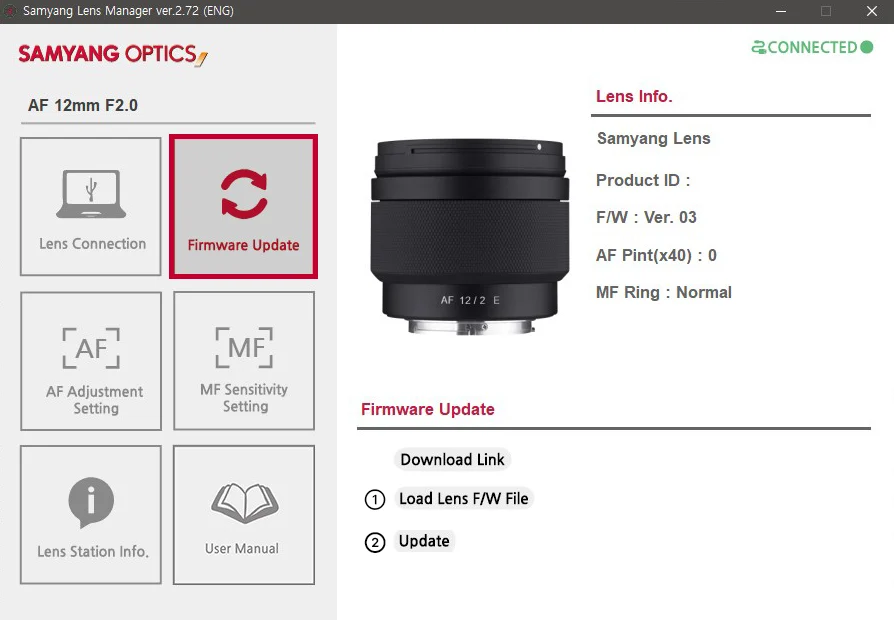The image size is (894, 620).
Task: Start firmware with the Update button
Action: click(x=424, y=541)
